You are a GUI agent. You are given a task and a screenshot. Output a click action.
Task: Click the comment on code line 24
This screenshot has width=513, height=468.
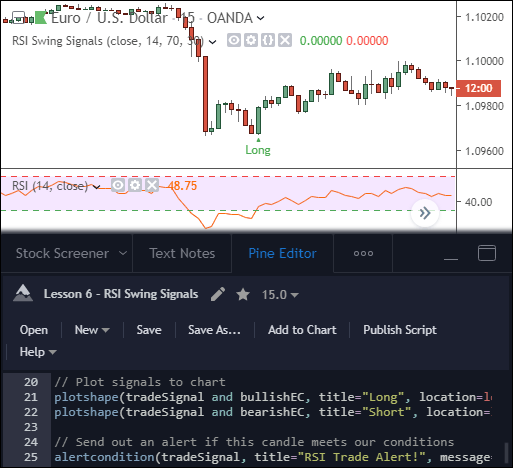(254, 442)
